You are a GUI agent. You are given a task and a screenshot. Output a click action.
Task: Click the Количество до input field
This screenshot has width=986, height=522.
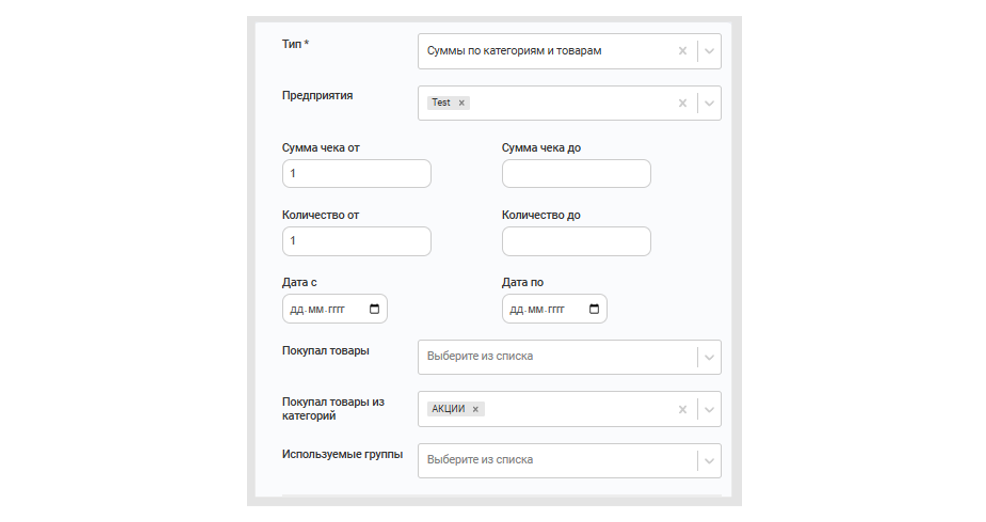coord(576,241)
